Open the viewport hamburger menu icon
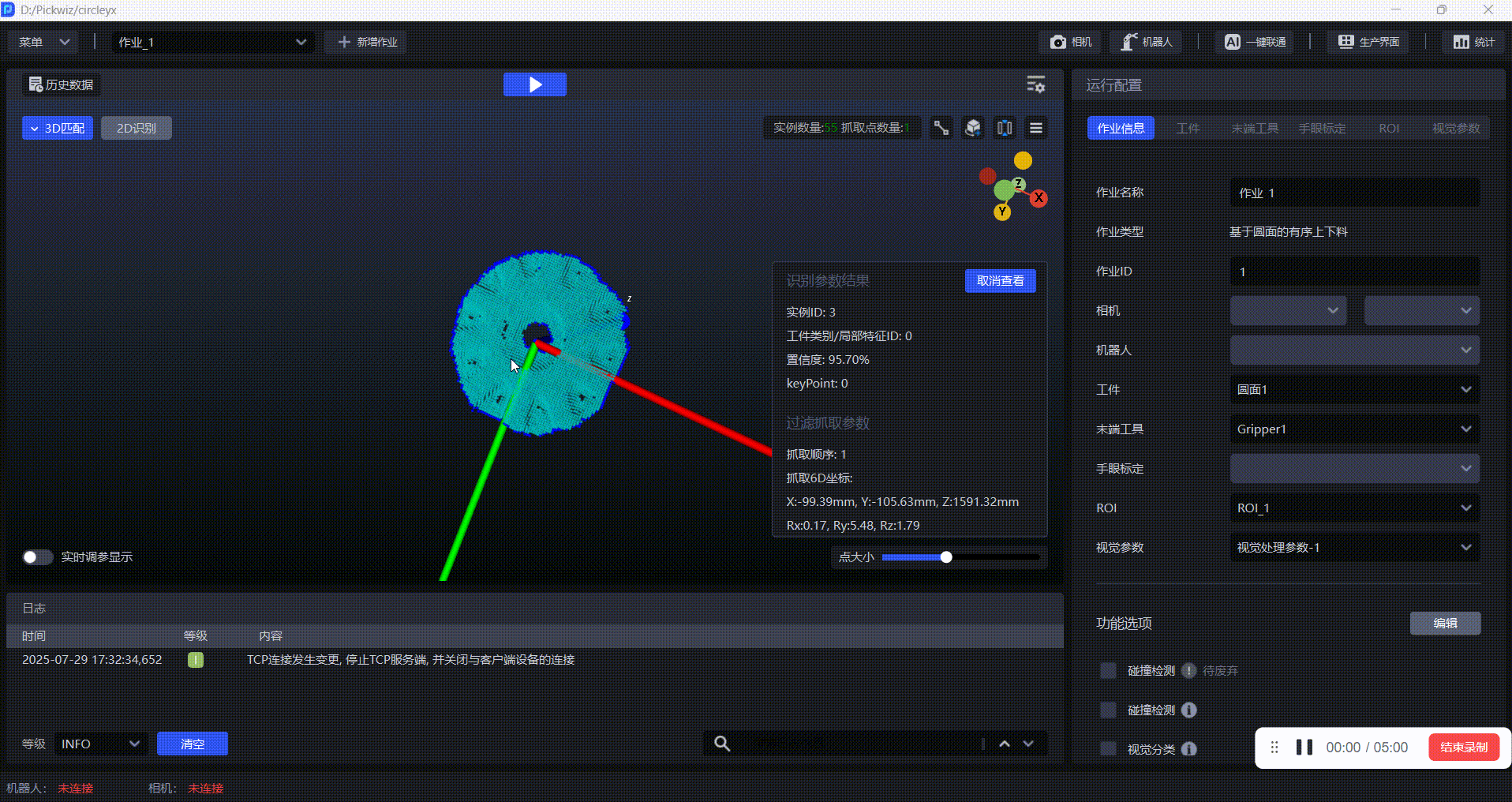Screen dimensions: 1512x802 click(1036, 128)
